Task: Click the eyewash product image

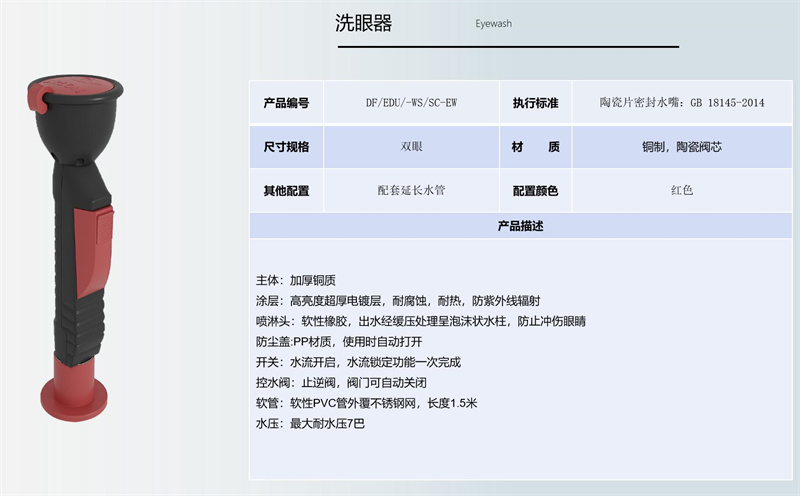Action: pyautogui.click(x=76, y=247)
